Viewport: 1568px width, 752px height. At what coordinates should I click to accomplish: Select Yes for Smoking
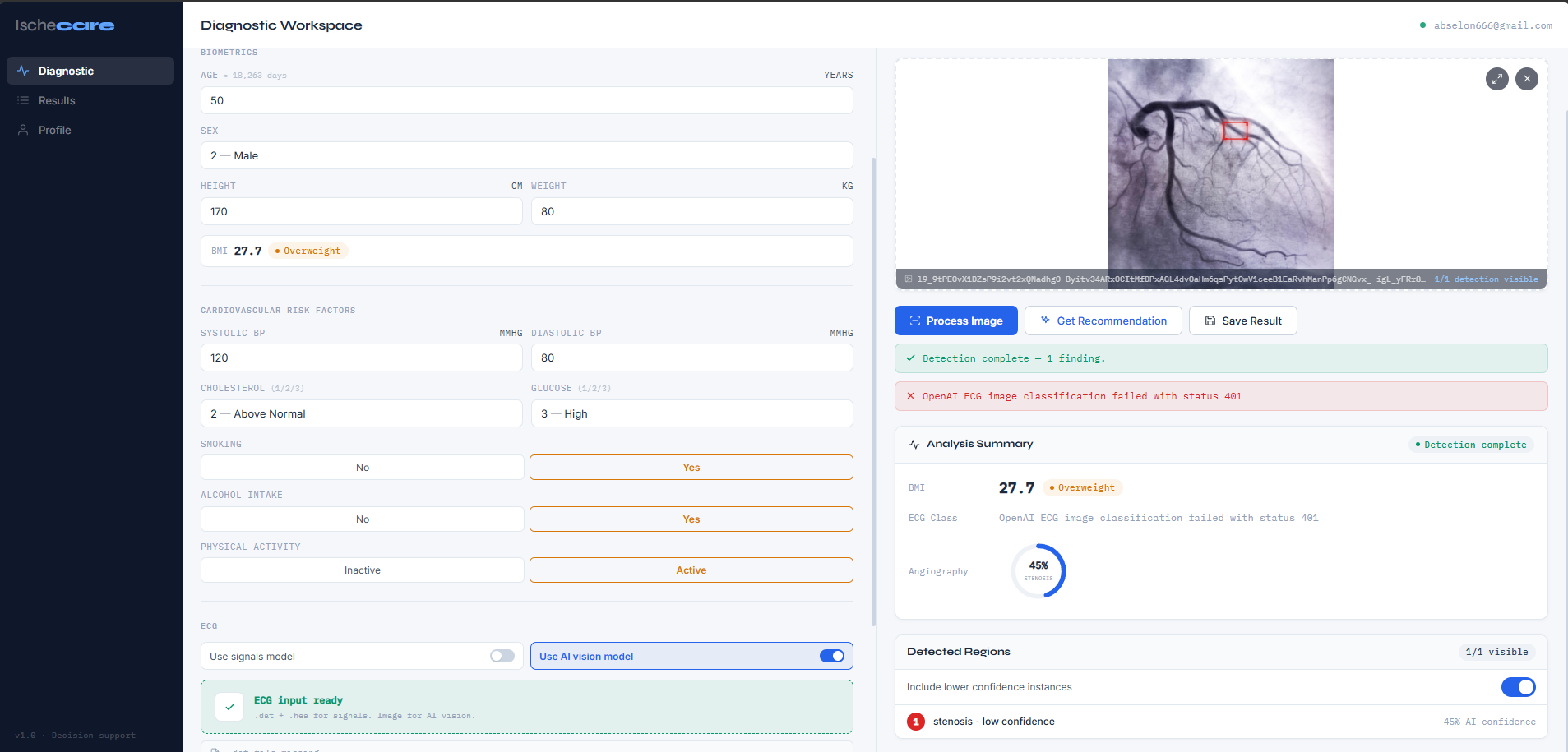click(x=691, y=468)
